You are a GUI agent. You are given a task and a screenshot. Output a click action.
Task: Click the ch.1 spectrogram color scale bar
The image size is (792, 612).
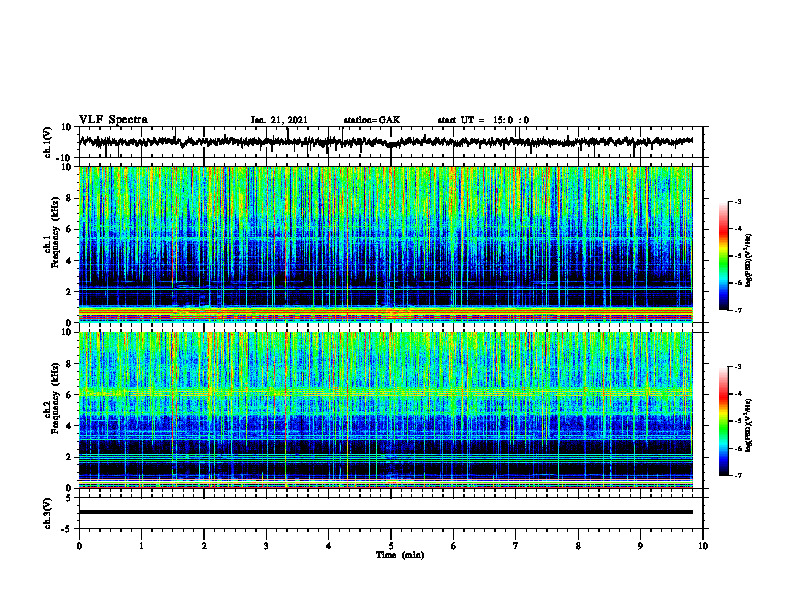[x=723, y=256]
